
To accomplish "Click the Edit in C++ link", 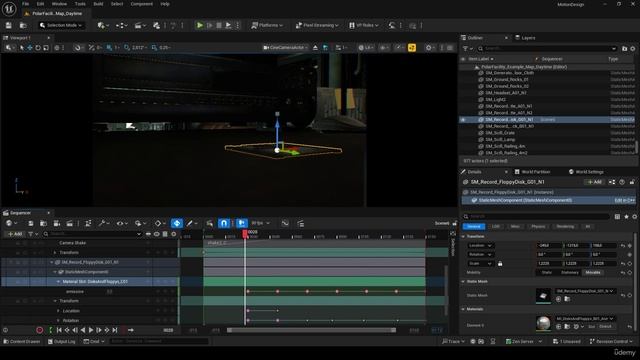I will [x=624, y=200].
